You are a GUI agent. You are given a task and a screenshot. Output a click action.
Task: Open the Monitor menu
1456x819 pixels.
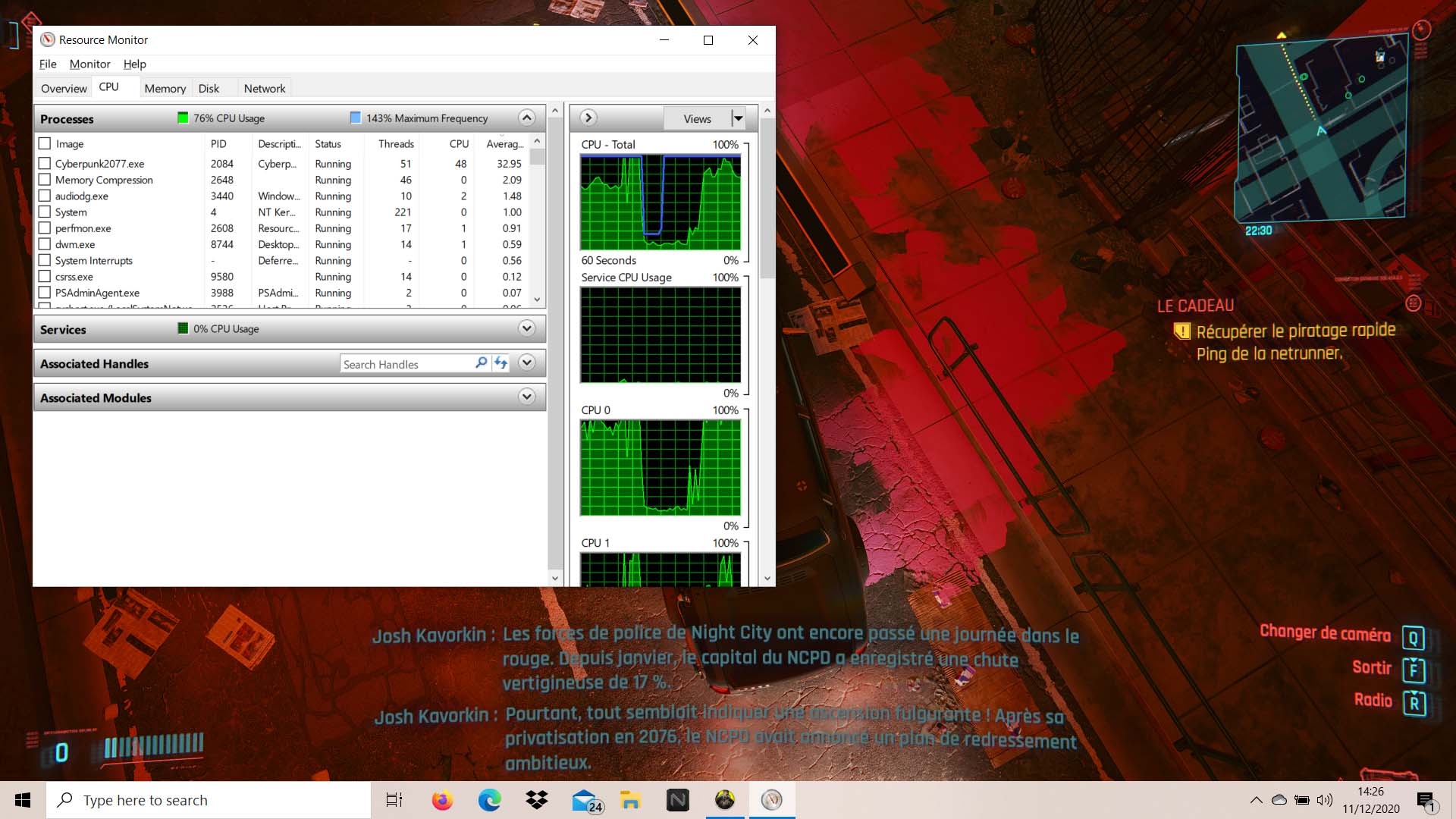pyautogui.click(x=89, y=64)
